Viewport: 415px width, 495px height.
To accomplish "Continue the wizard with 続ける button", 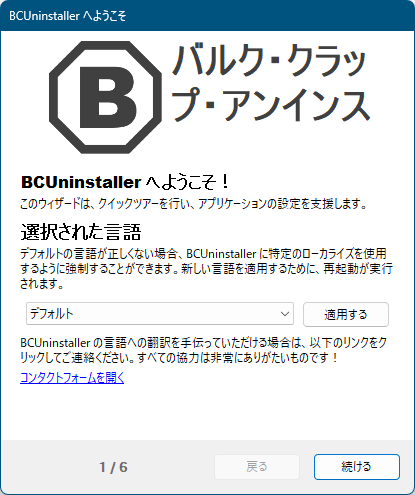I will 357,467.
